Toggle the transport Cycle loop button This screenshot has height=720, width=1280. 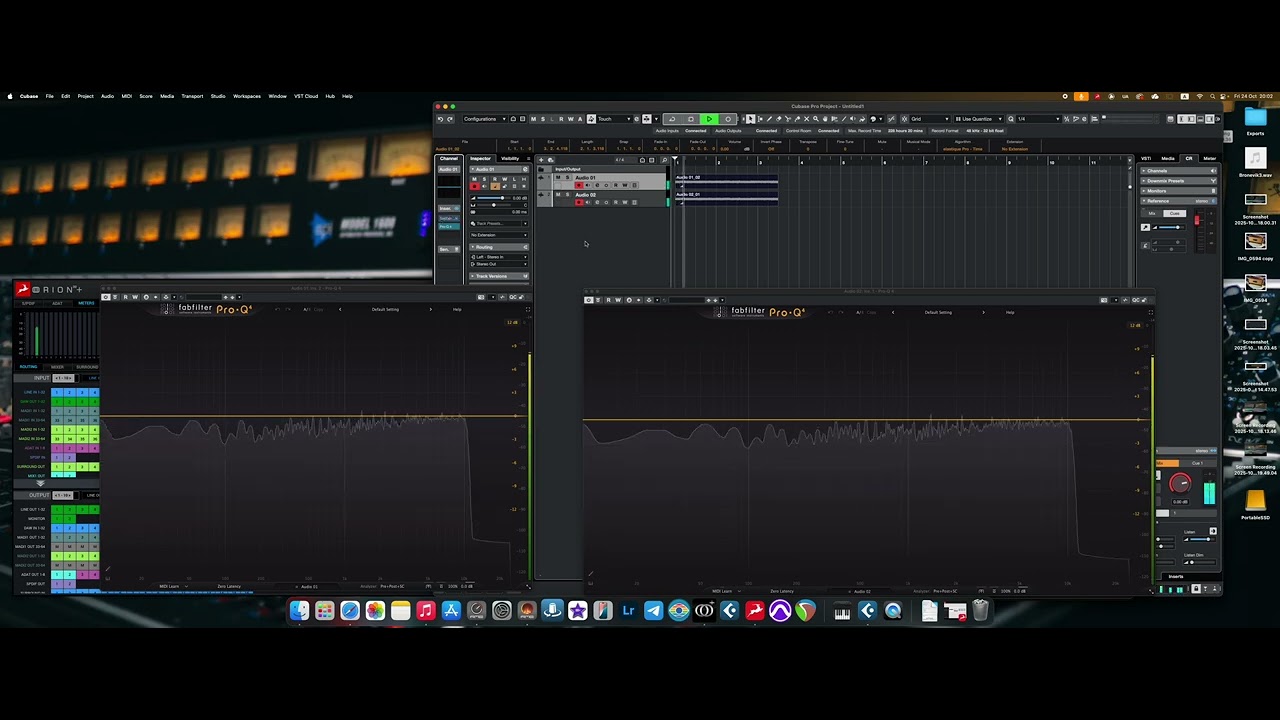click(672, 119)
